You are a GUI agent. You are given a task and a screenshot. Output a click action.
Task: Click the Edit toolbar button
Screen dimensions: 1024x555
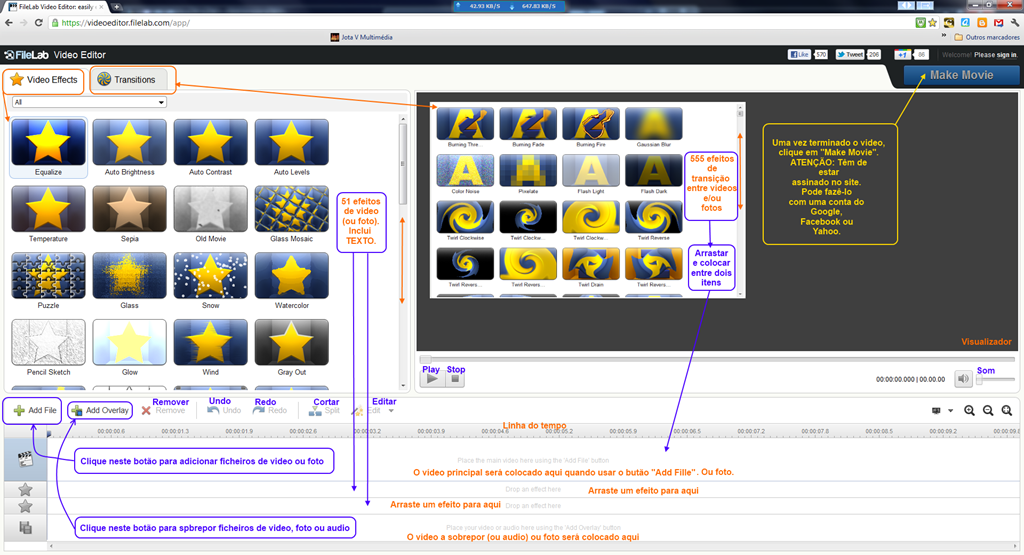tap(367, 411)
